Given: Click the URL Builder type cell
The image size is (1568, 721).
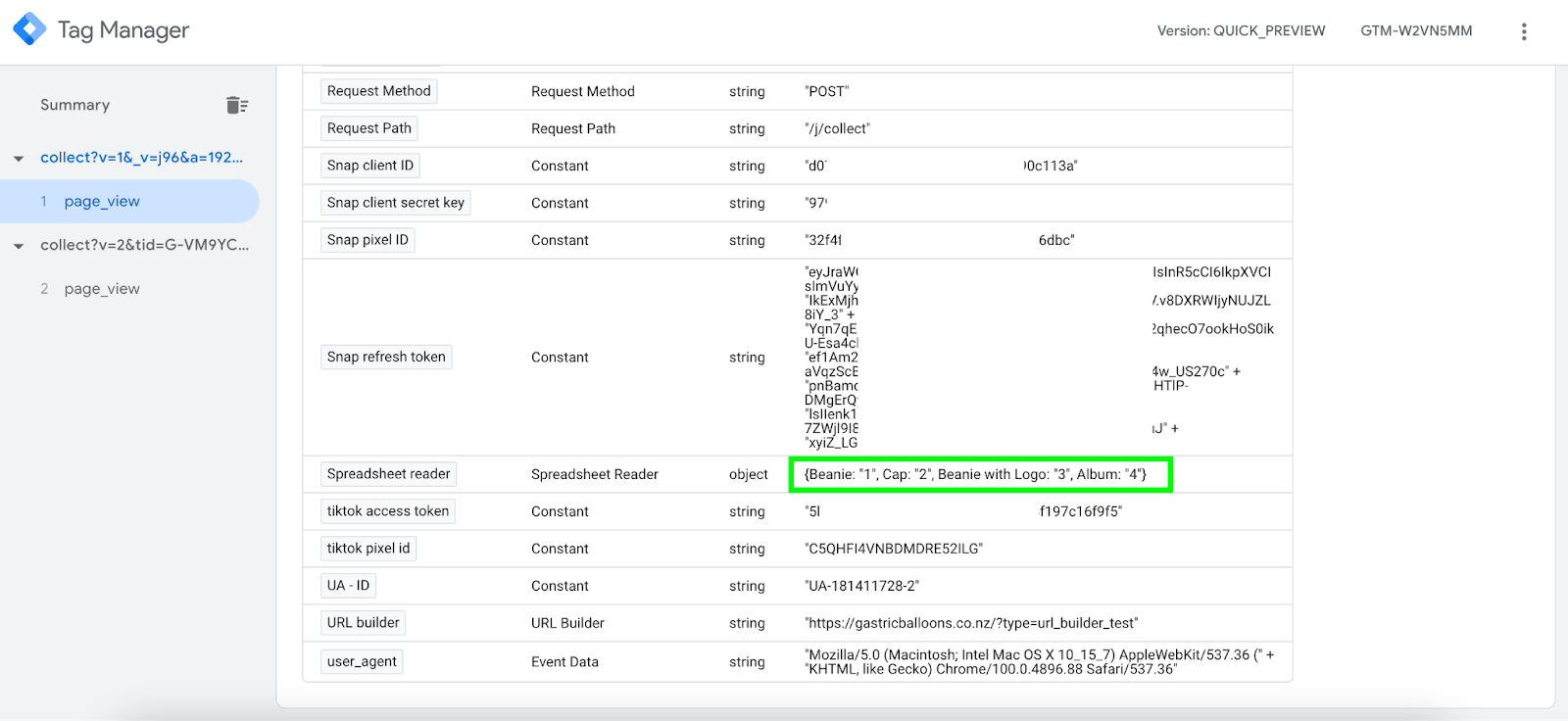Looking at the screenshot, I should (x=567, y=623).
